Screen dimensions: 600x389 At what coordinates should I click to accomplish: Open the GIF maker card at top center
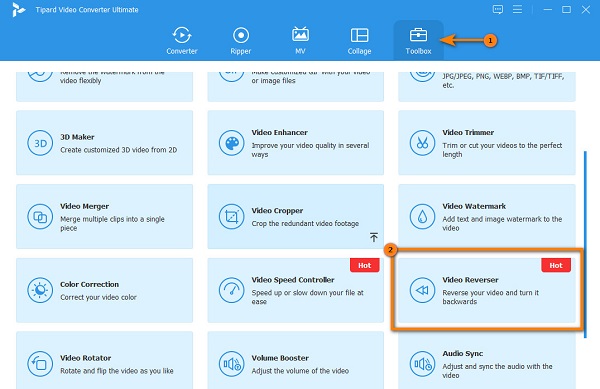296,86
